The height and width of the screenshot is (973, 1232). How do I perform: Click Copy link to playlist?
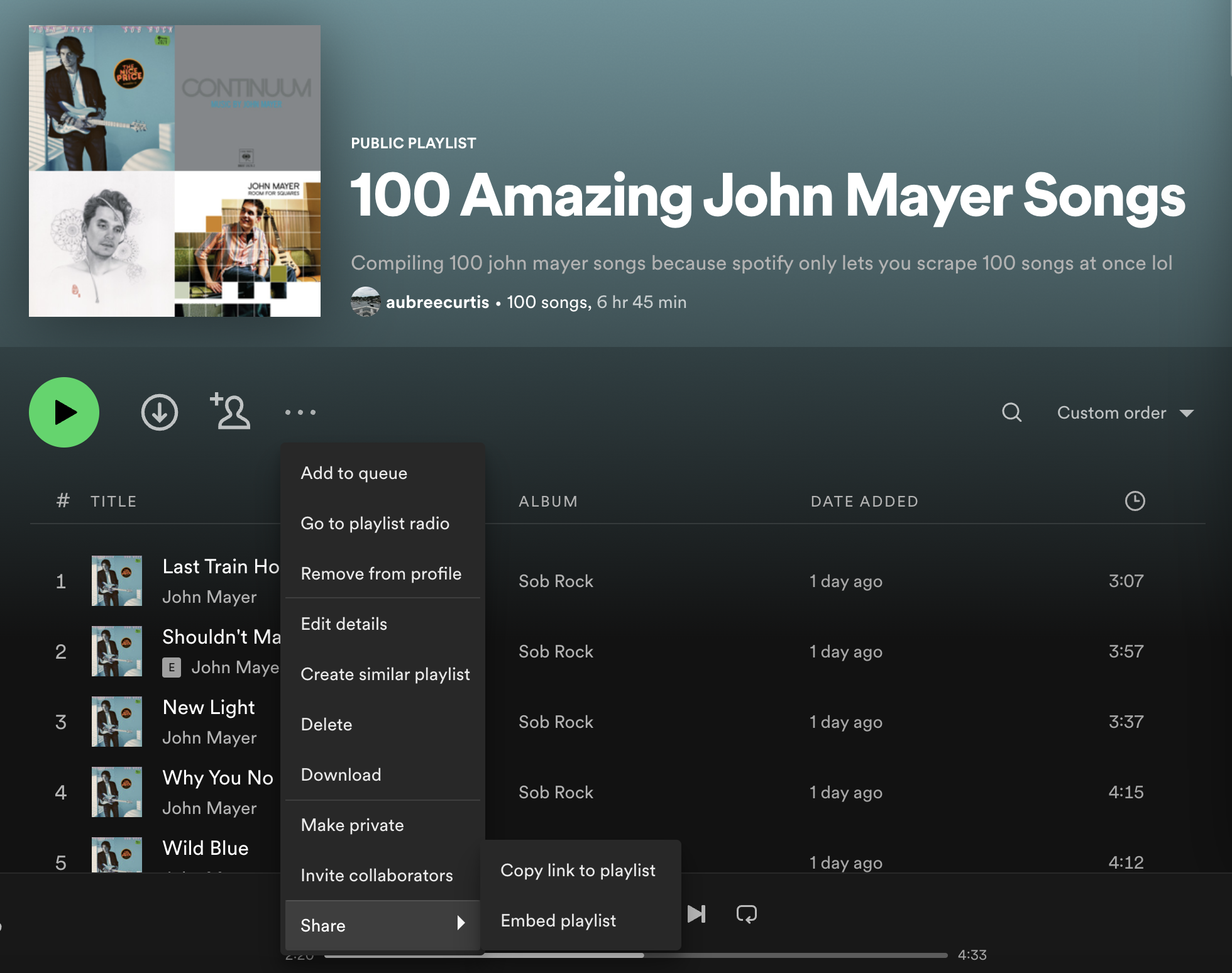coord(578,871)
